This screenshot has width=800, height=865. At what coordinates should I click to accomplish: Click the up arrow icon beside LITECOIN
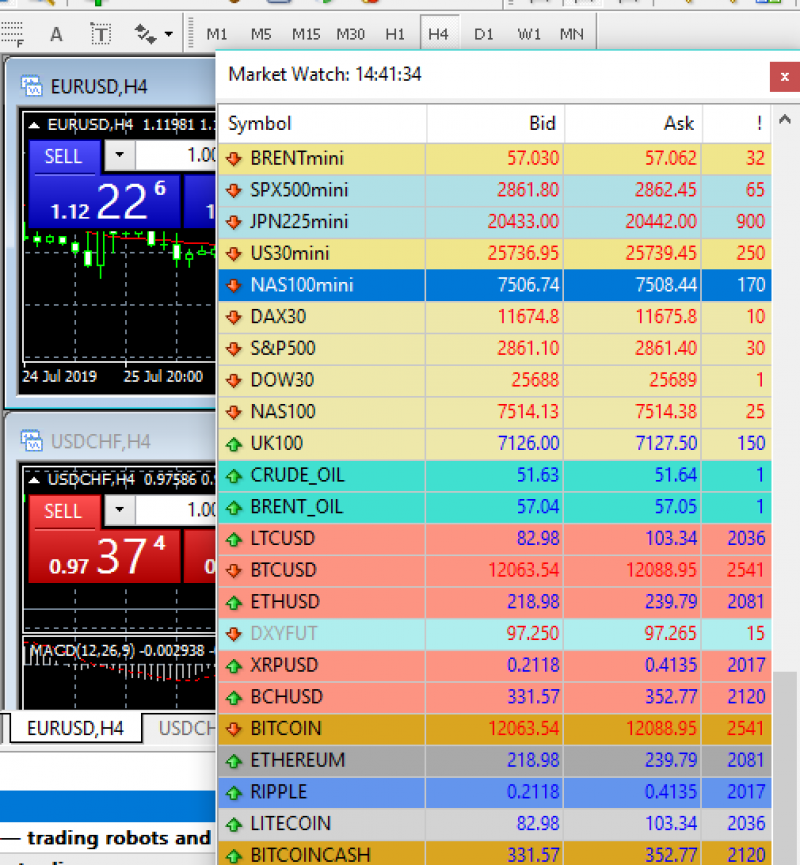(234, 824)
